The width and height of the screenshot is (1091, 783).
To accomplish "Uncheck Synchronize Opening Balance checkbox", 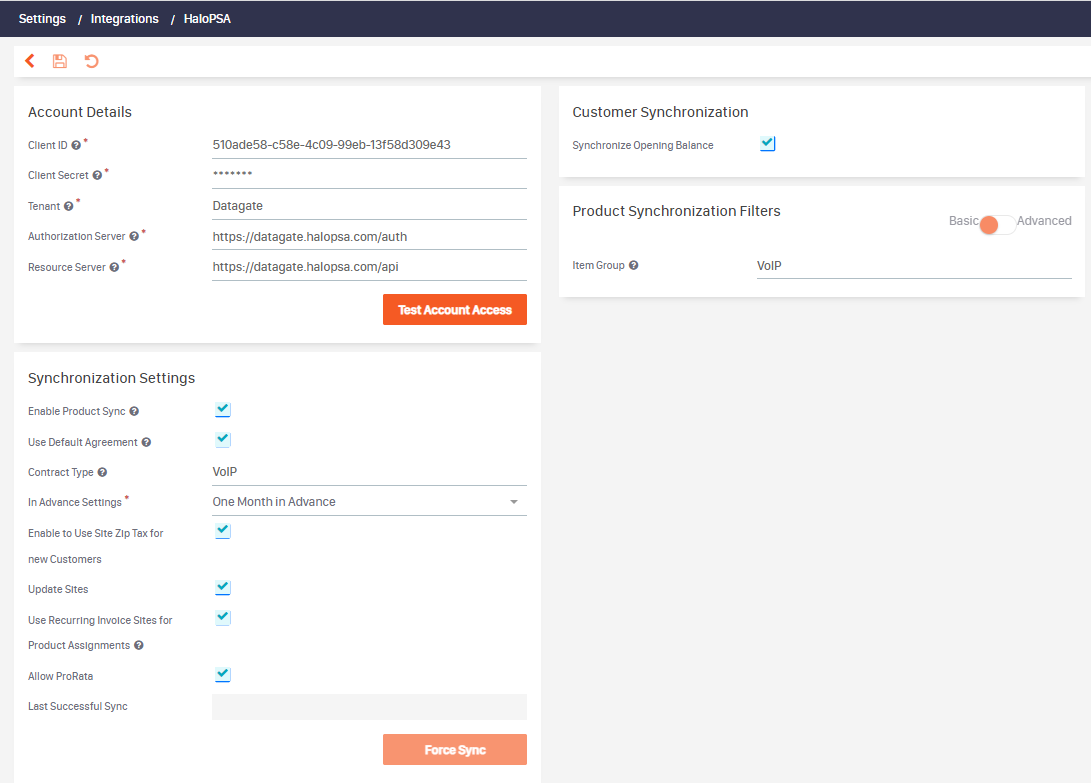I will 767,144.
